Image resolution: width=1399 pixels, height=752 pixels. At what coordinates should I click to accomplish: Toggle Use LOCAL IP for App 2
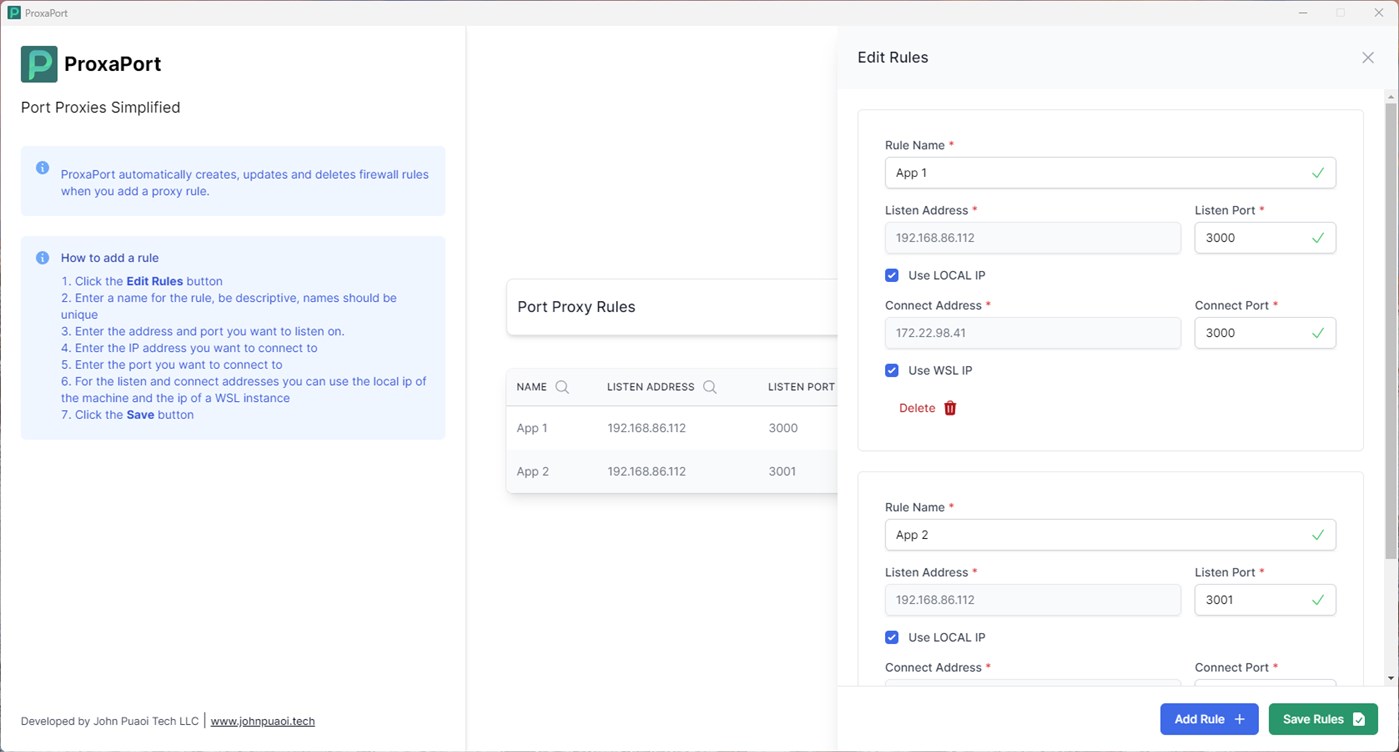tap(892, 637)
